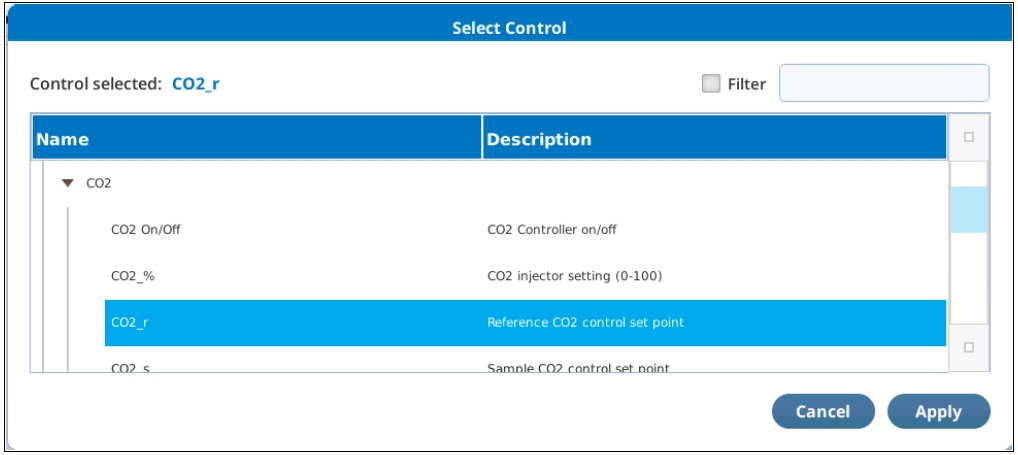Click the 'CO2 Controller on/off' description
1018x455 pixels.
(552, 229)
